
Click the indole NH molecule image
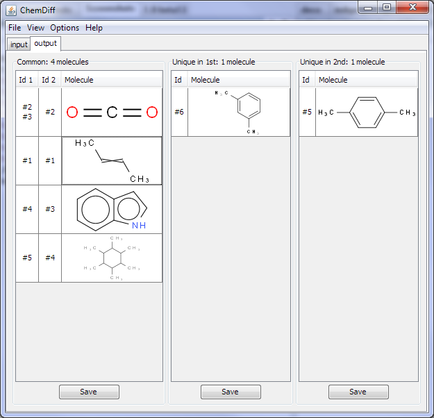pos(112,209)
